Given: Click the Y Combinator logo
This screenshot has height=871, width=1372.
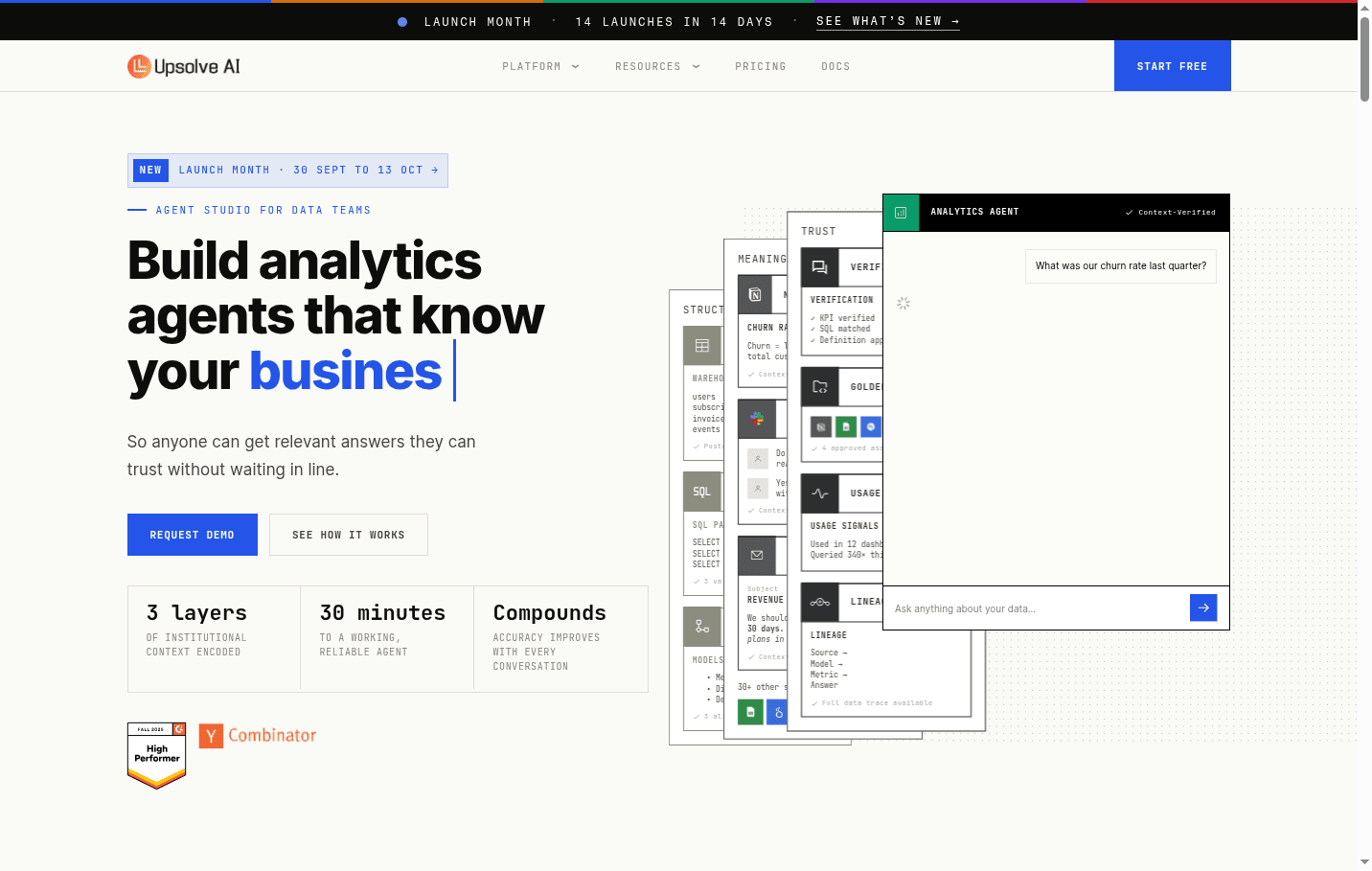Looking at the screenshot, I should click(258, 735).
